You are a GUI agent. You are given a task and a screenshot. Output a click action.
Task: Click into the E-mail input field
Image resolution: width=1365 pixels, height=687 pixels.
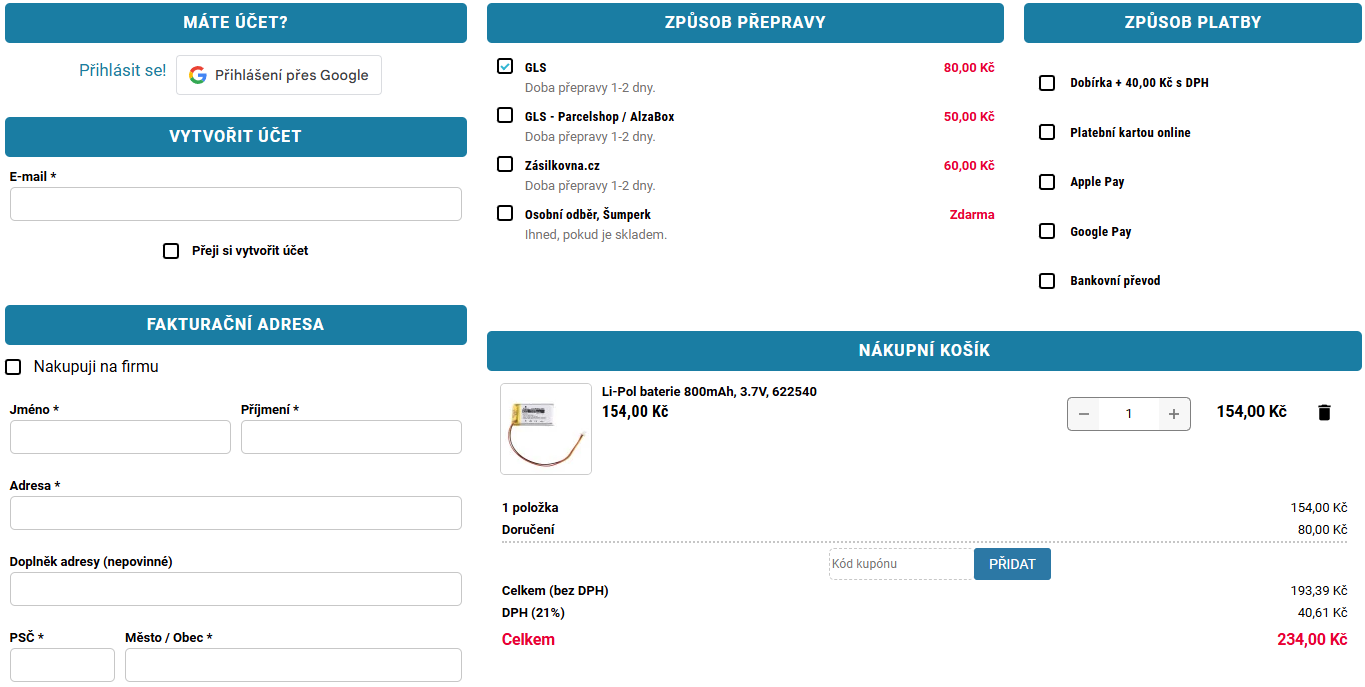pos(236,204)
